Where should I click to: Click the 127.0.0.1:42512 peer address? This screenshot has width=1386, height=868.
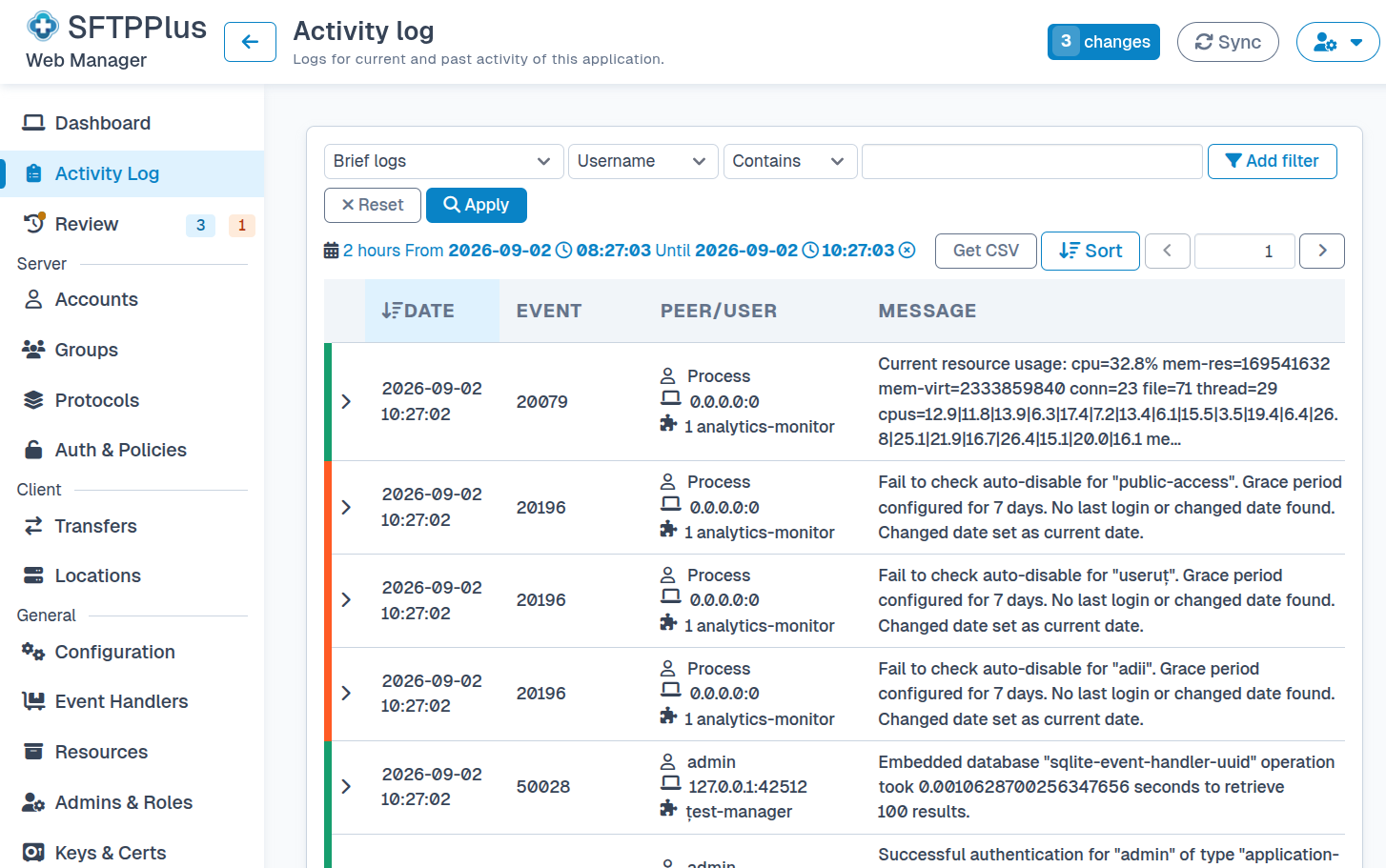747,787
